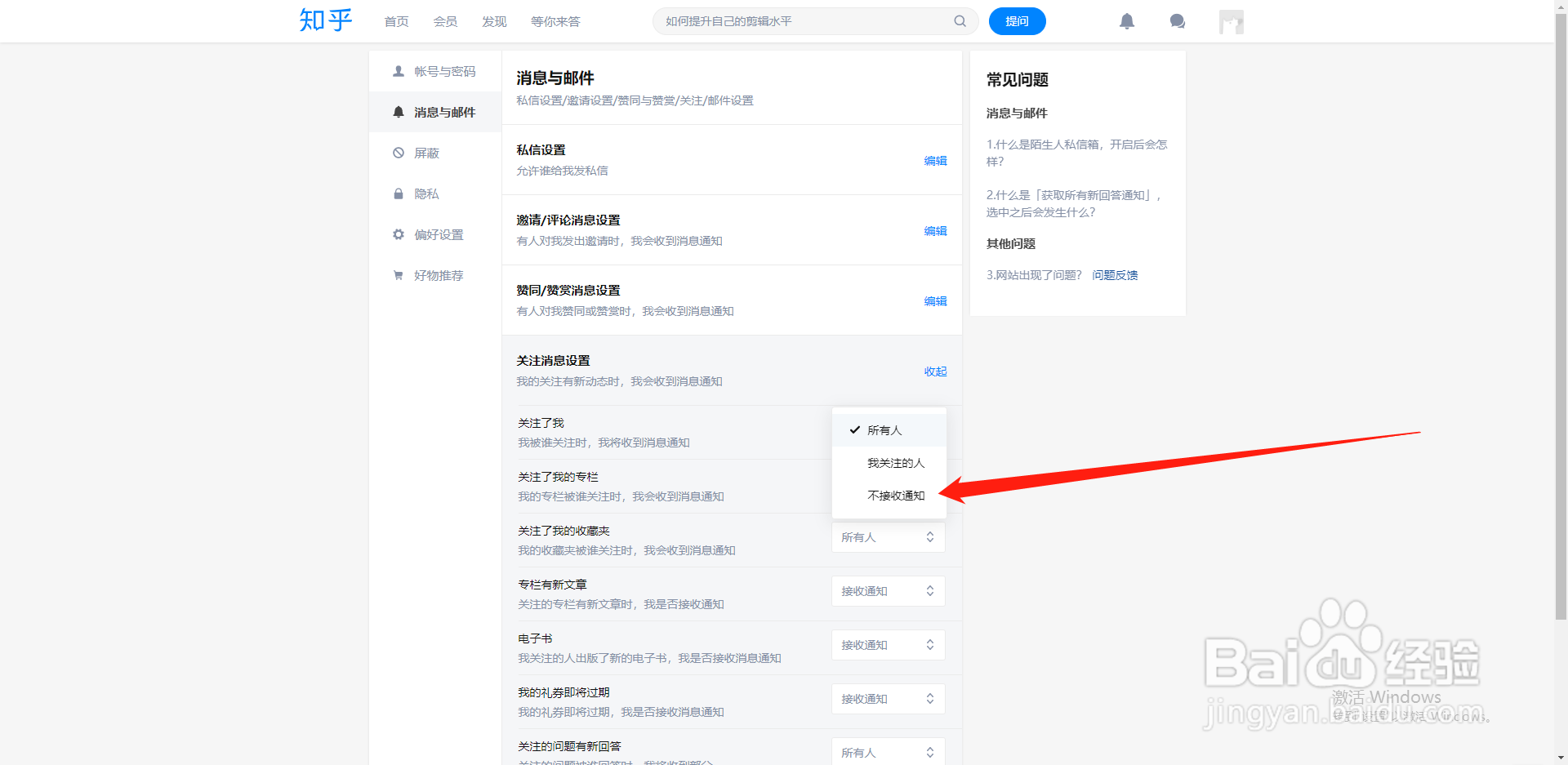The image size is (1568, 765).
Task: Open messages via the chat bubble icon
Action: click(x=1177, y=21)
